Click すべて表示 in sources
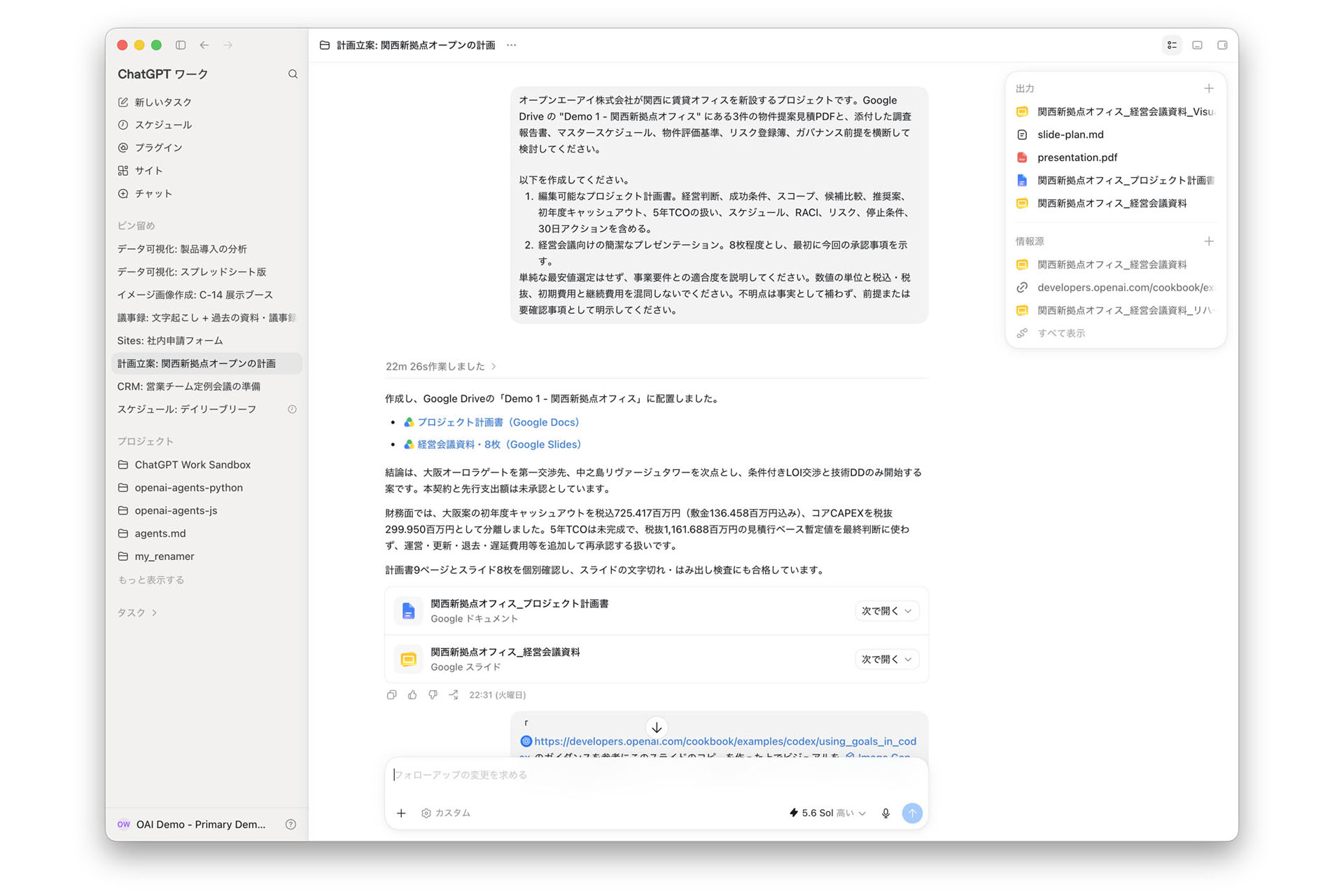1344x896 pixels. coord(1061,333)
